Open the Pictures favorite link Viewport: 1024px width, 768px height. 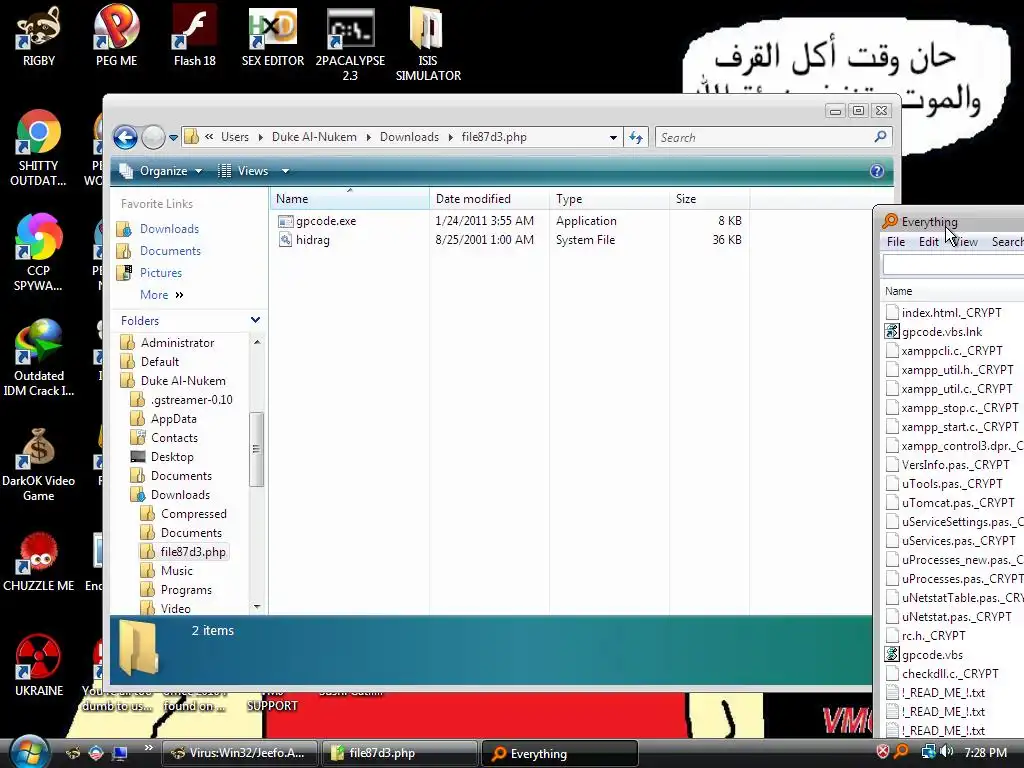tap(161, 273)
